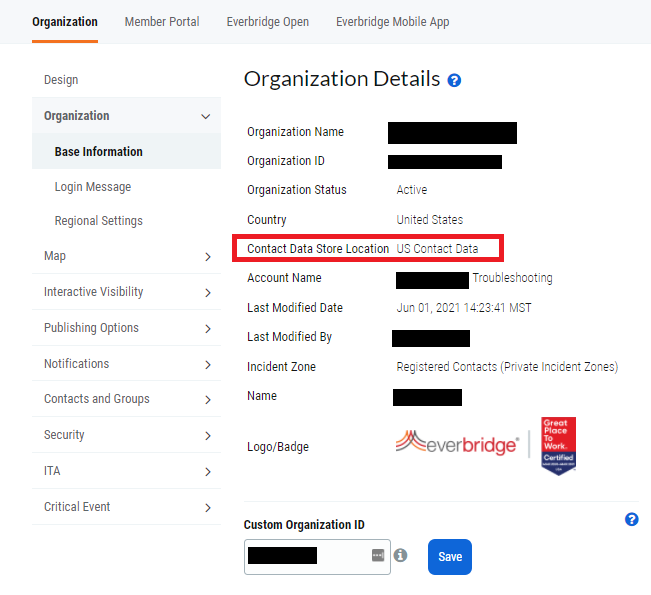The height and width of the screenshot is (595, 651).
Task: Click help icon near Custom Organization ID
Action: 631,519
